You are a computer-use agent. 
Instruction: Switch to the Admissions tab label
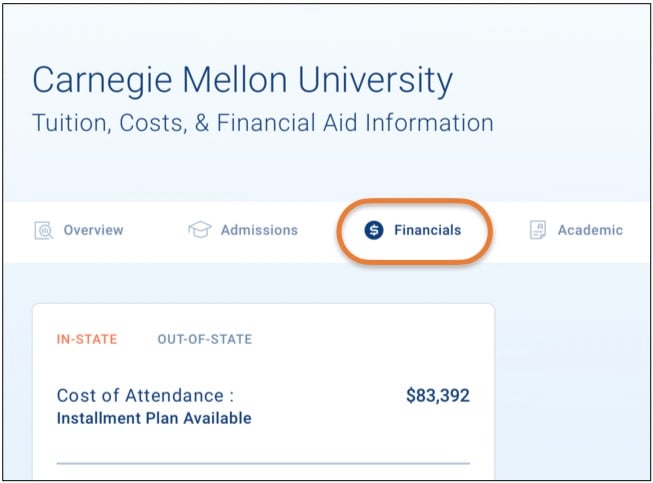(259, 230)
